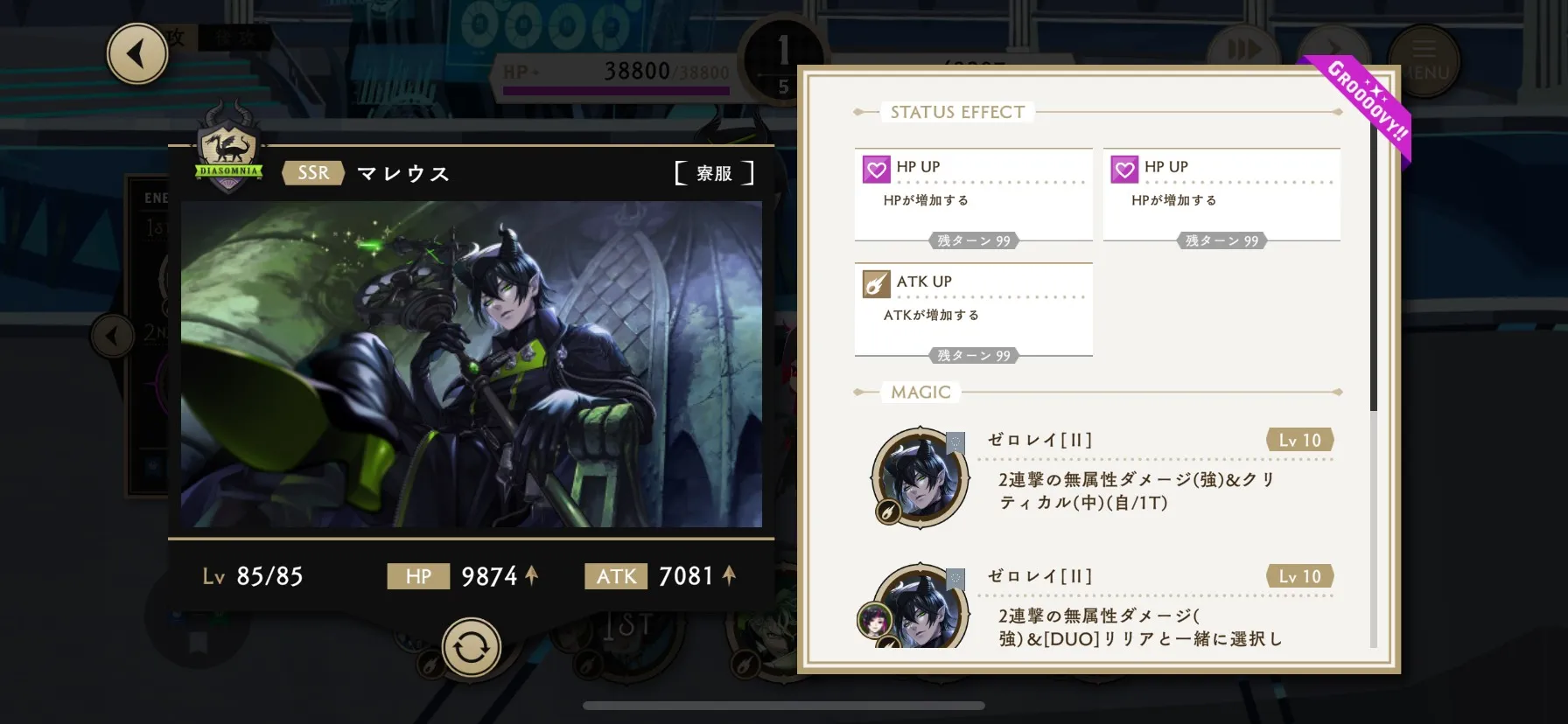Select the first HP UP heart icon
Image resolution: width=1568 pixels, height=724 pixels.
pos(876,169)
